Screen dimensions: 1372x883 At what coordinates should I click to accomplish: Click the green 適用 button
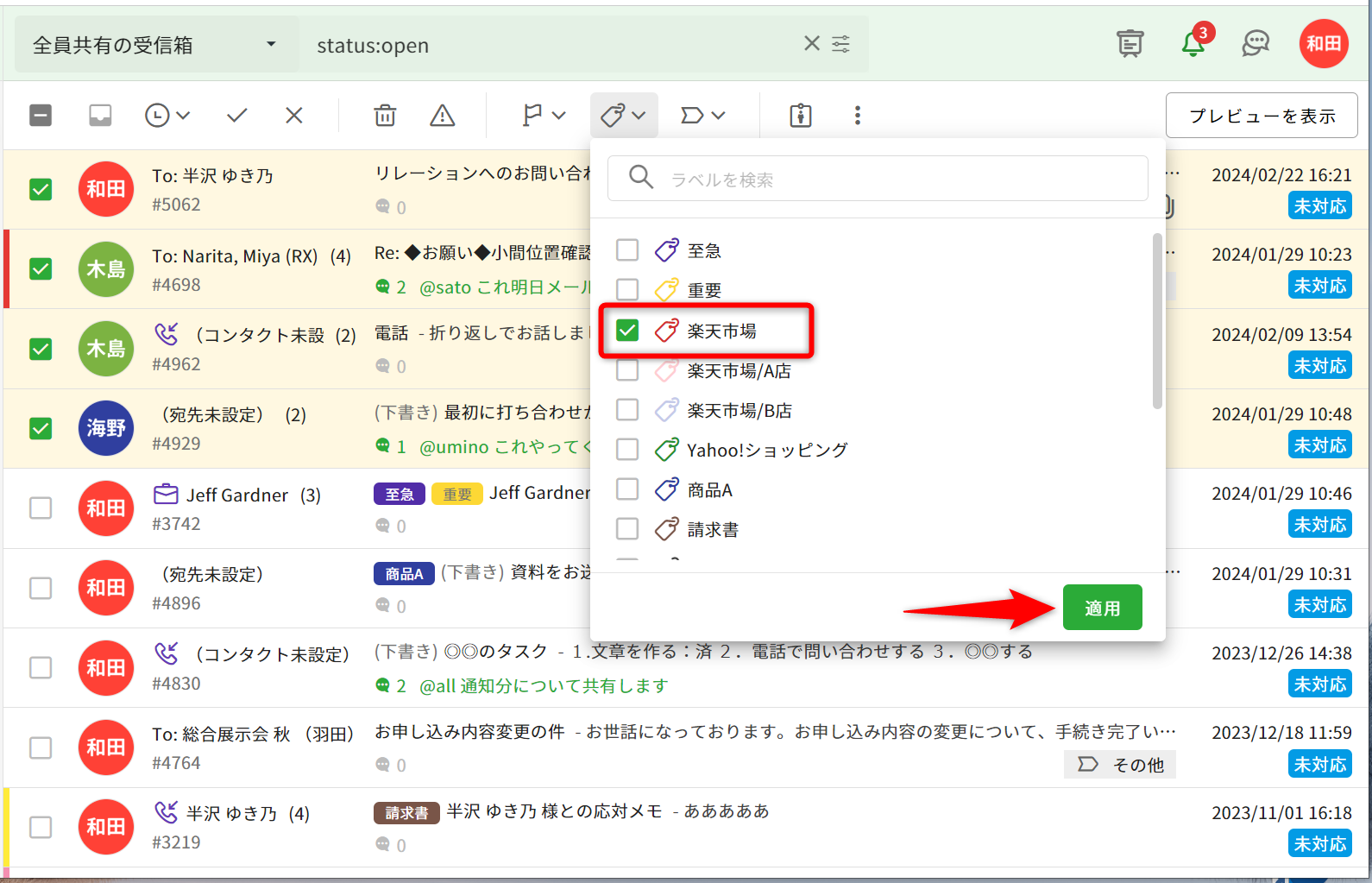pyautogui.click(x=1102, y=608)
